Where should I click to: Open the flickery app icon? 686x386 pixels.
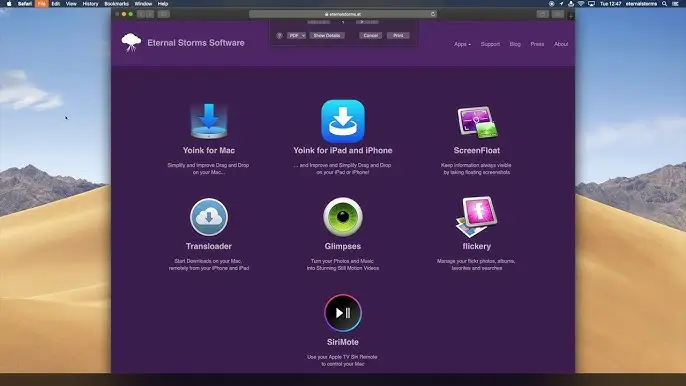coord(476,217)
